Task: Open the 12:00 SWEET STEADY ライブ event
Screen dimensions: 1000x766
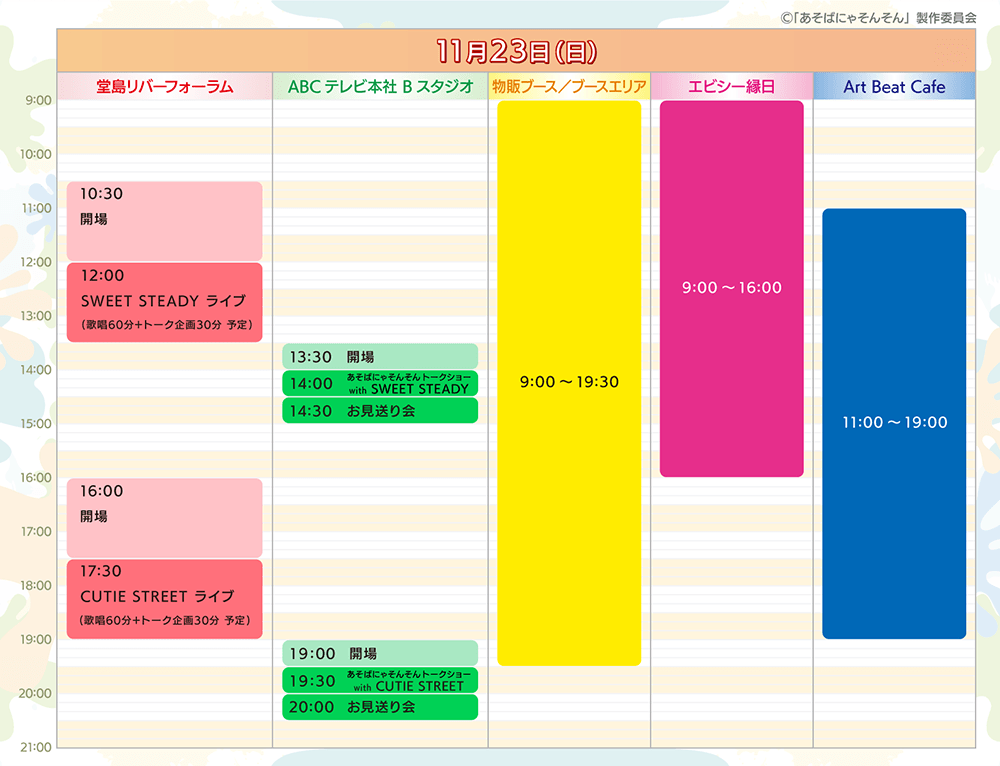Action: [165, 302]
